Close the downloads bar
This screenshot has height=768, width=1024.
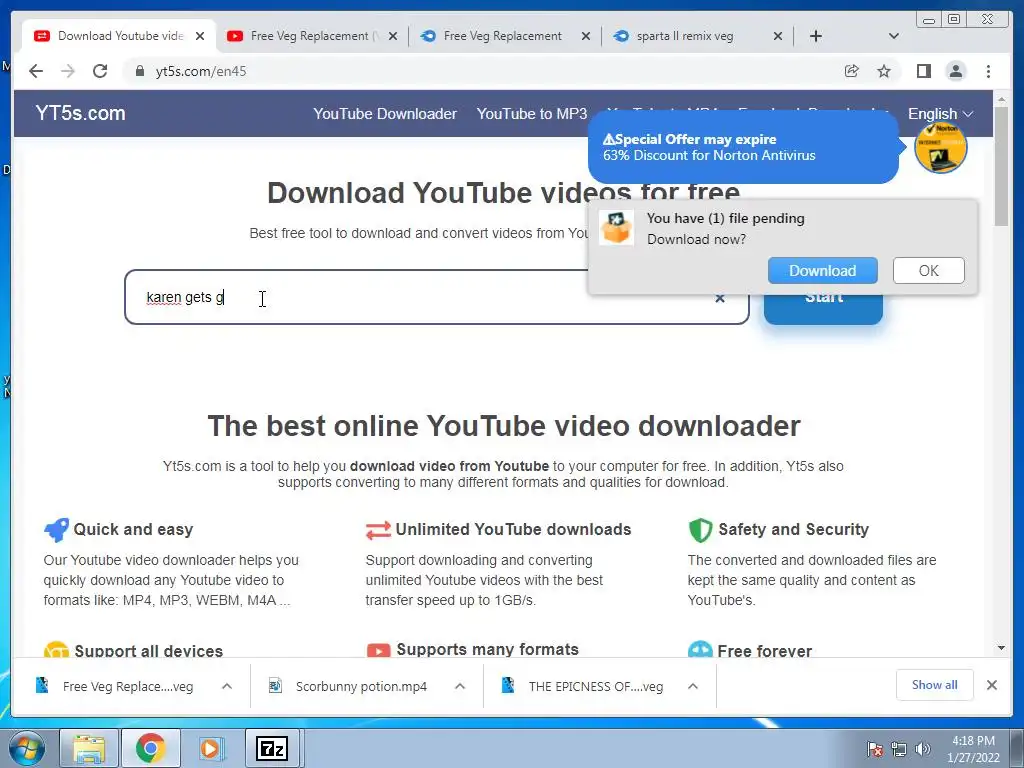(x=991, y=685)
